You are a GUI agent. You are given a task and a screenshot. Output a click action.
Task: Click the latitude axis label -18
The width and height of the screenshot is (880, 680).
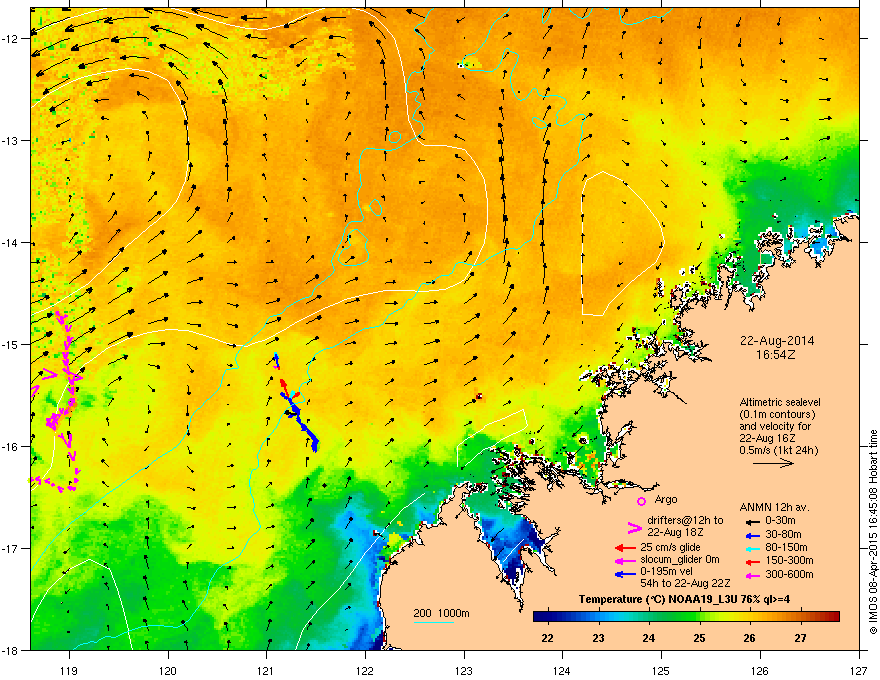click(x=10, y=650)
